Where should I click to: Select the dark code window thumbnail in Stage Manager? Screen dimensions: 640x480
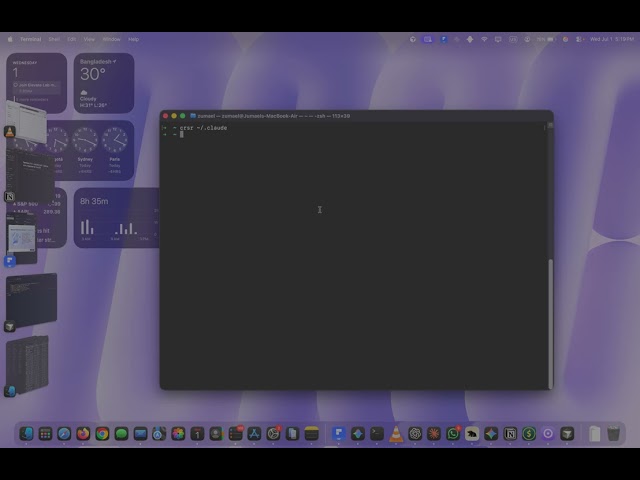(31, 300)
